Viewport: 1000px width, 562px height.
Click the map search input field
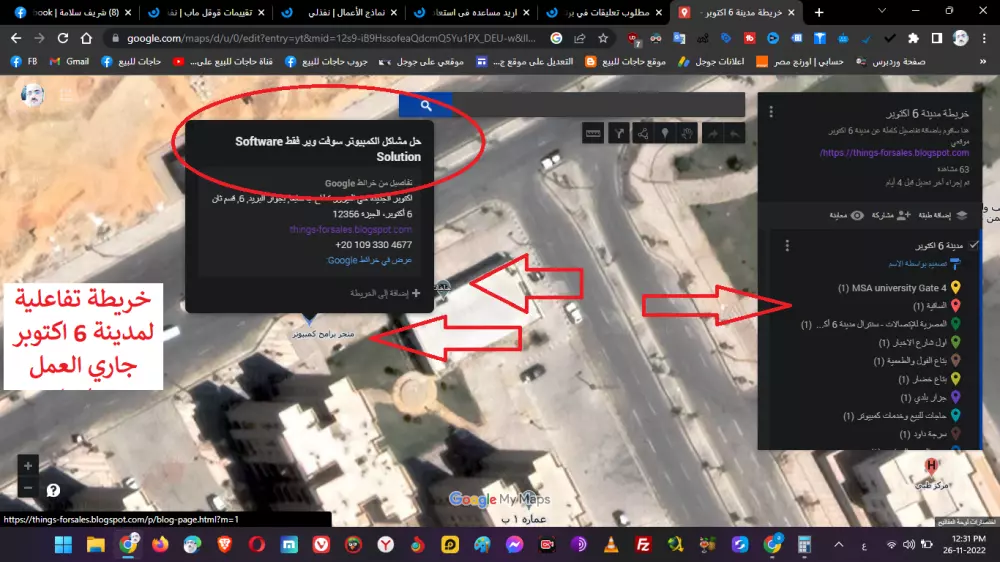pyautogui.click(x=598, y=105)
